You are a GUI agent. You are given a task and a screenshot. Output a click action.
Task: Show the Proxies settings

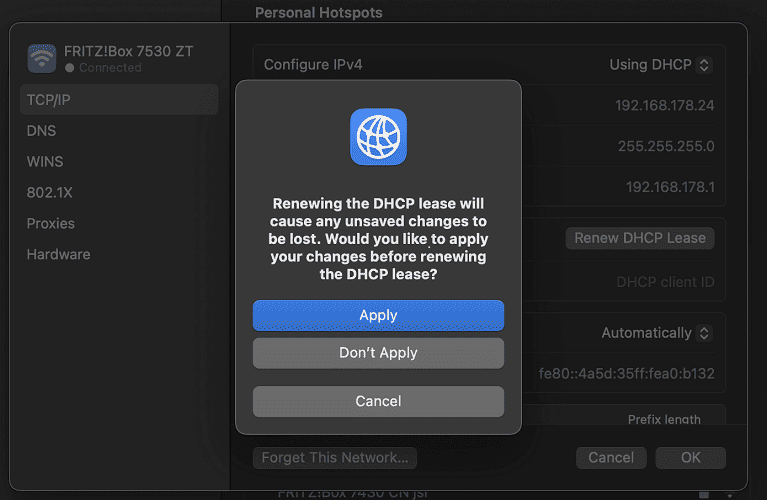click(51, 224)
